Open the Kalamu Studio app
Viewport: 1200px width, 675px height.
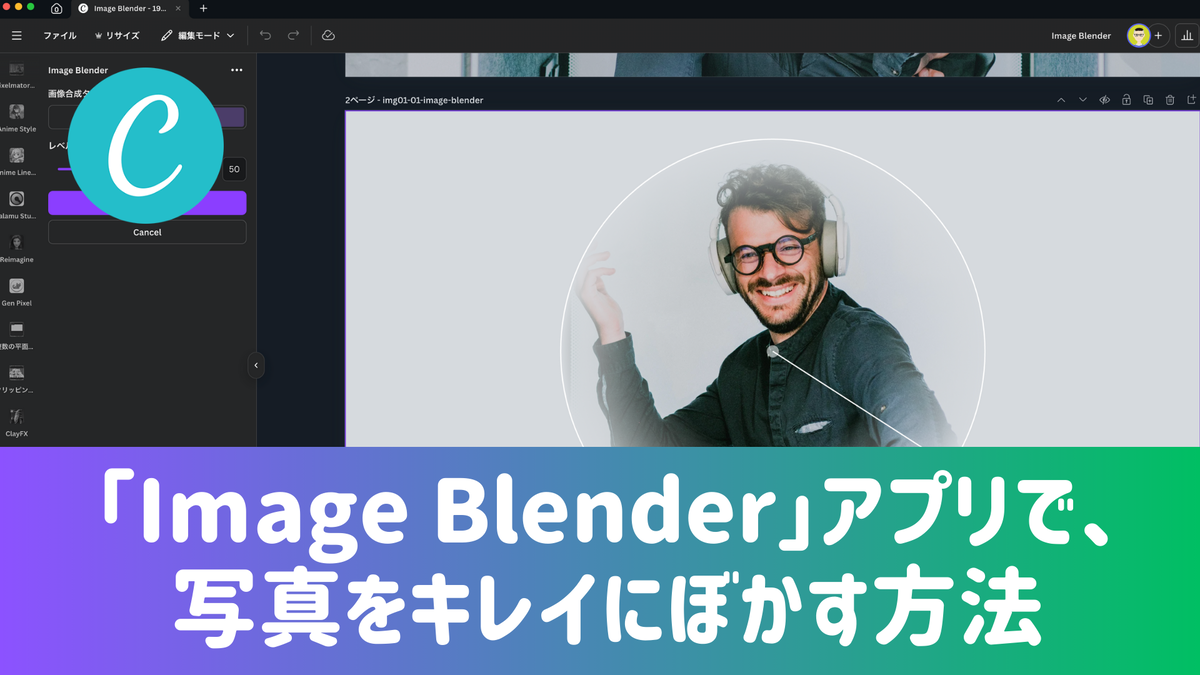[16, 205]
